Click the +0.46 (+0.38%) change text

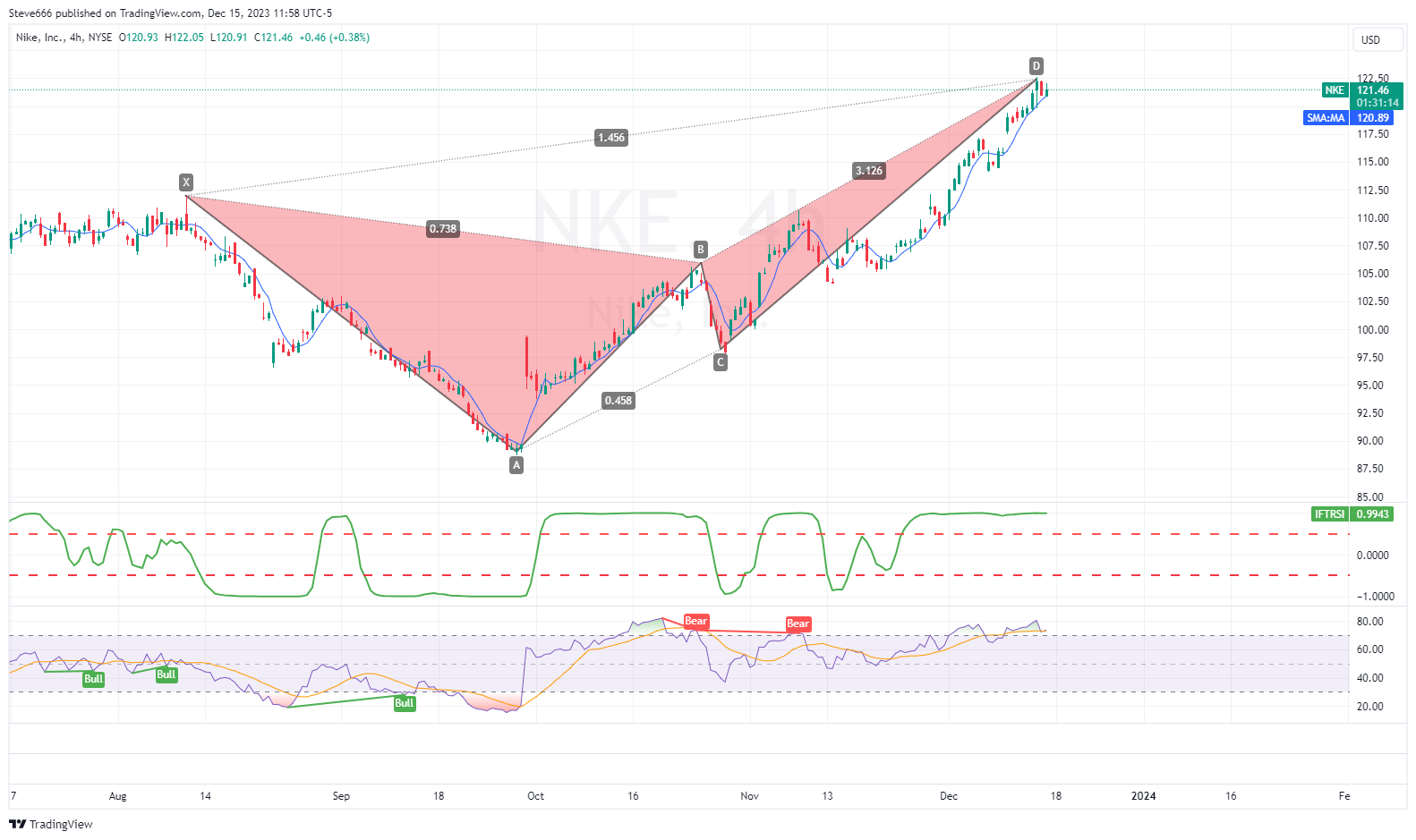coord(334,38)
